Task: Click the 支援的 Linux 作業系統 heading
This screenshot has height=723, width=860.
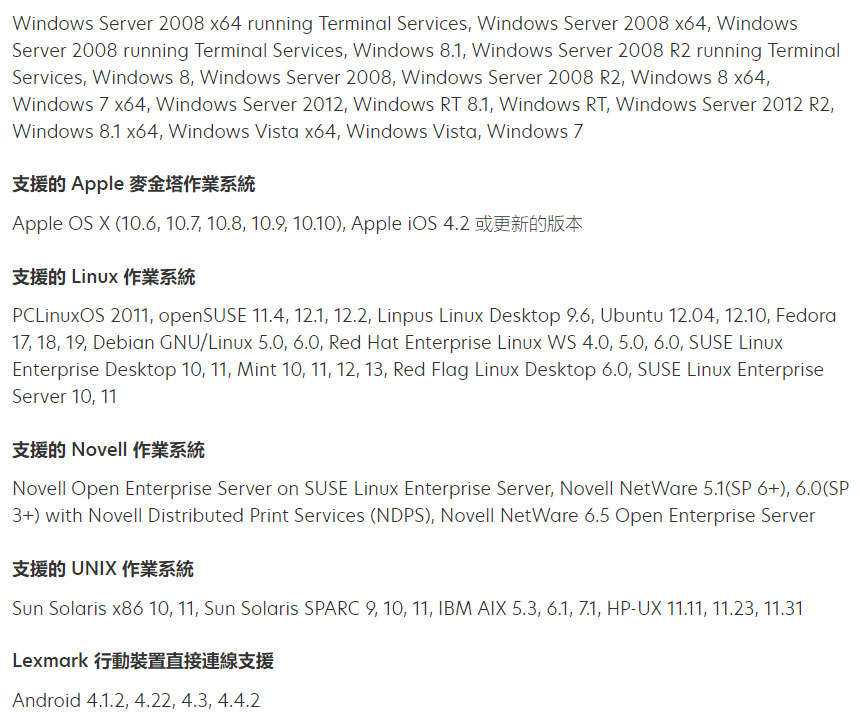Action: (104, 276)
